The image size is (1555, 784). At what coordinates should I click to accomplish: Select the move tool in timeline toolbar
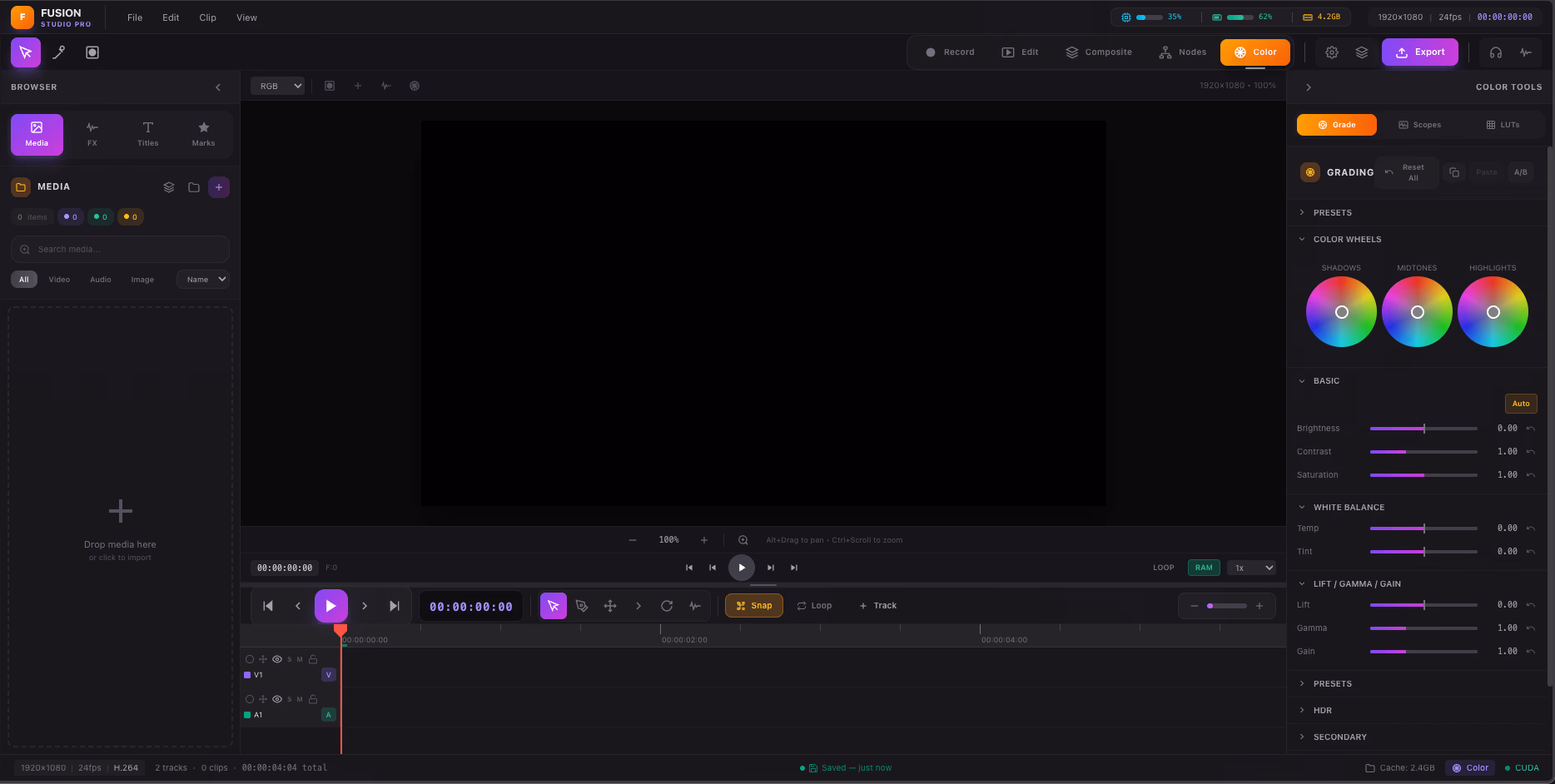point(610,606)
